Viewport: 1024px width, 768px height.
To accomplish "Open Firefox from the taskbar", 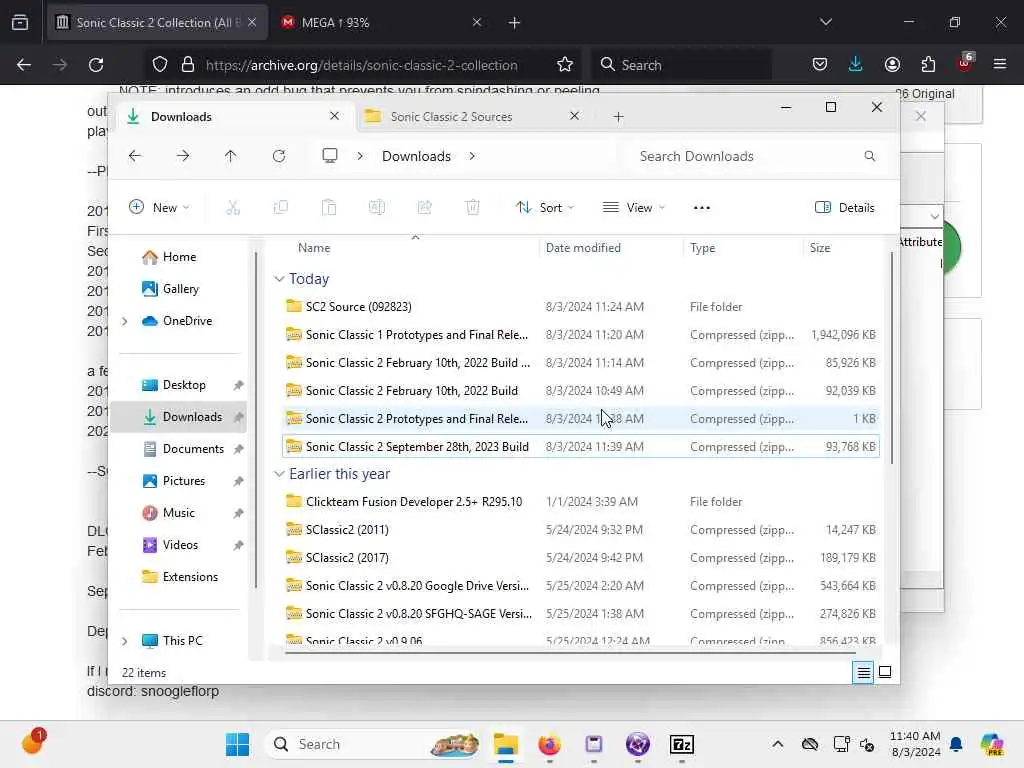I will coord(549,744).
